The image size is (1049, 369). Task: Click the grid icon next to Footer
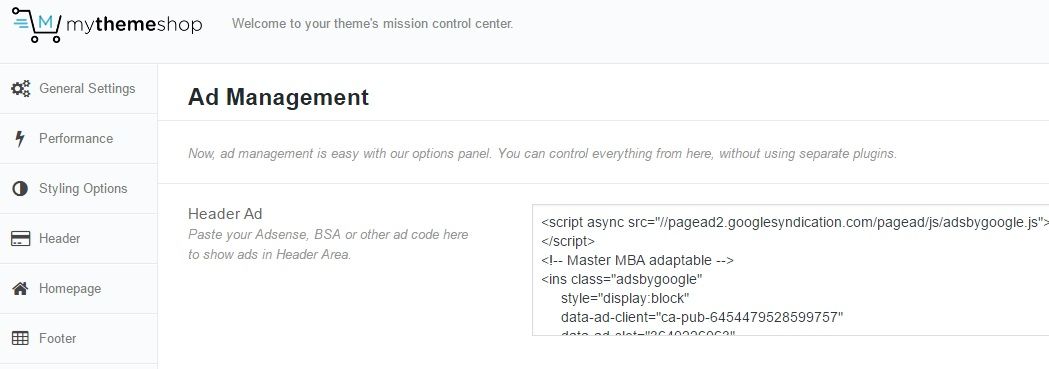20,338
